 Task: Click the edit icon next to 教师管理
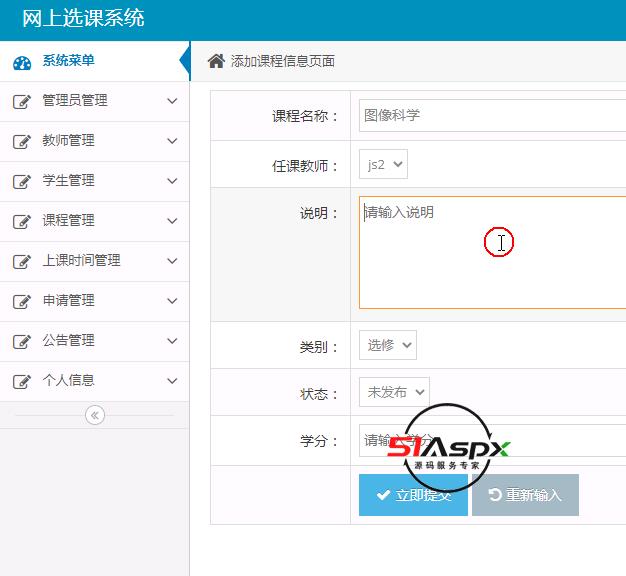(x=22, y=141)
